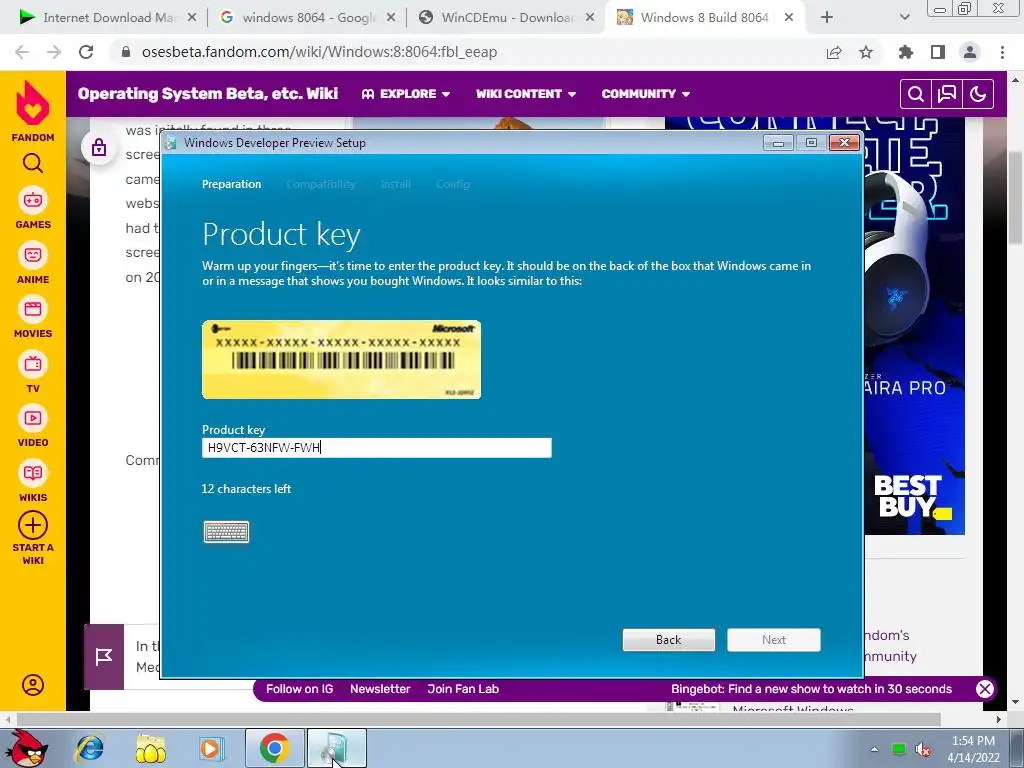The width and height of the screenshot is (1024, 768).
Task: Expand the Wiki Content menu
Action: (x=526, y=94)
